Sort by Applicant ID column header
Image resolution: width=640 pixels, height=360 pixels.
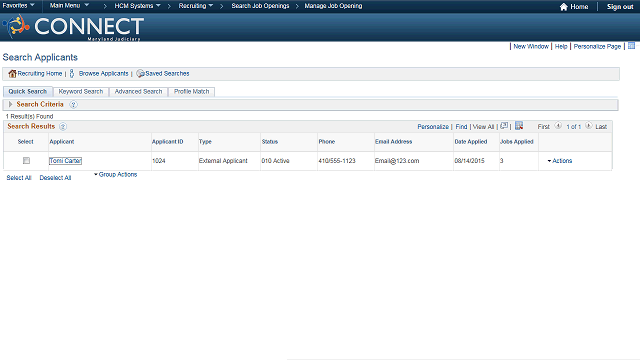click(x=168, y=142)
